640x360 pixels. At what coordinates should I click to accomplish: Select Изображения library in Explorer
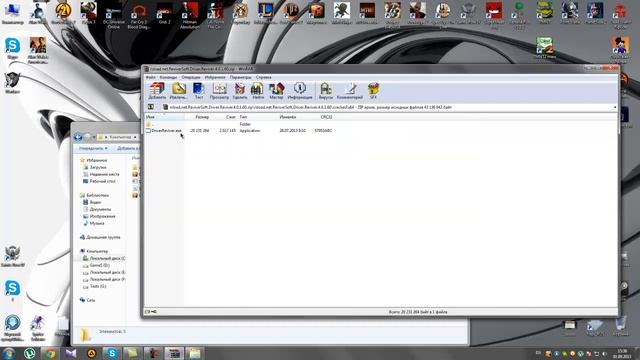coord(99,216)
